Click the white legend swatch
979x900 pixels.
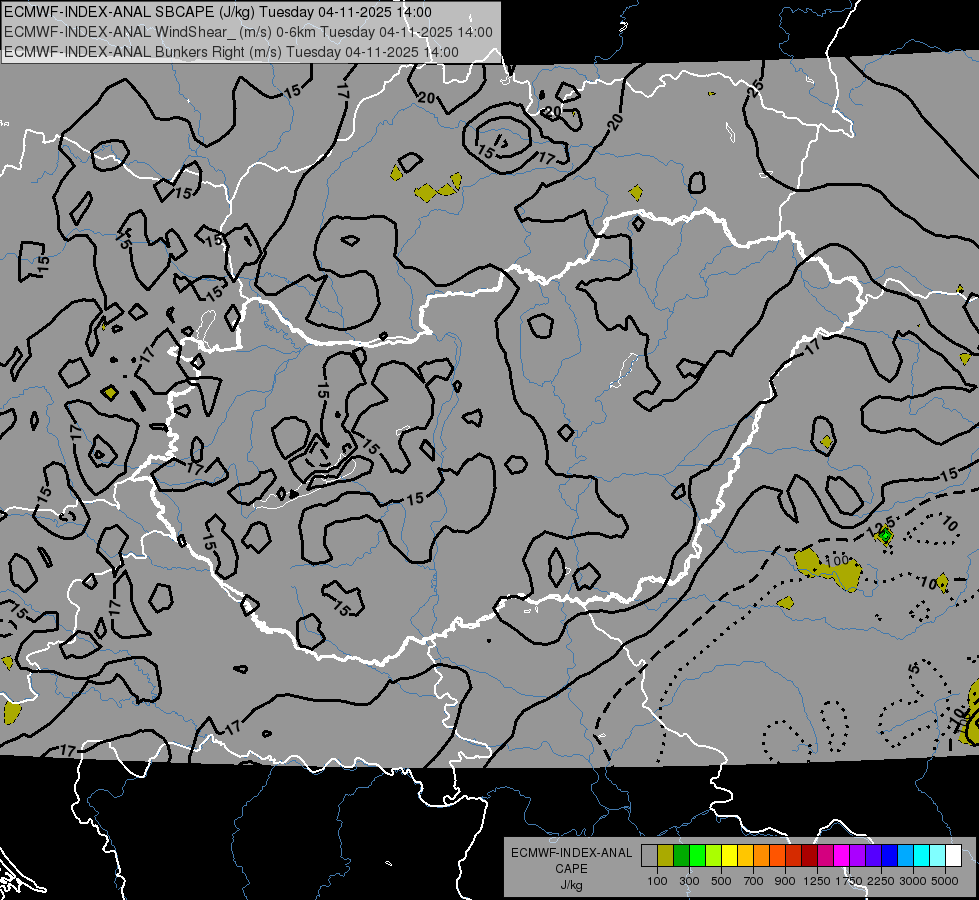click(x=953, y=855)
